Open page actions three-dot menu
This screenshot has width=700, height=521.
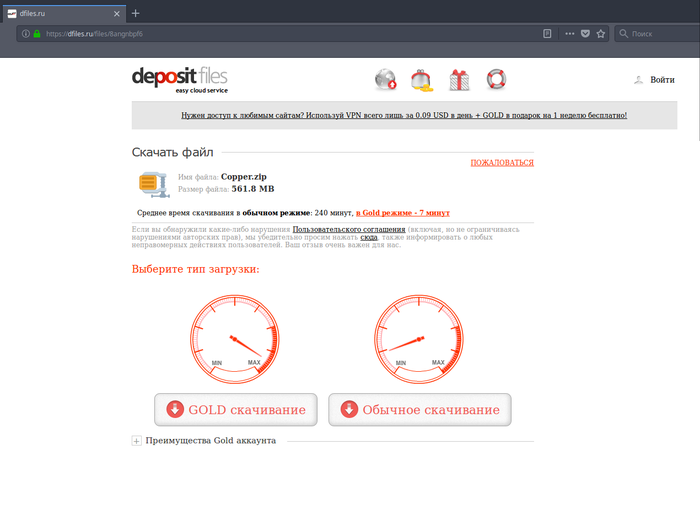pos(570,33)
